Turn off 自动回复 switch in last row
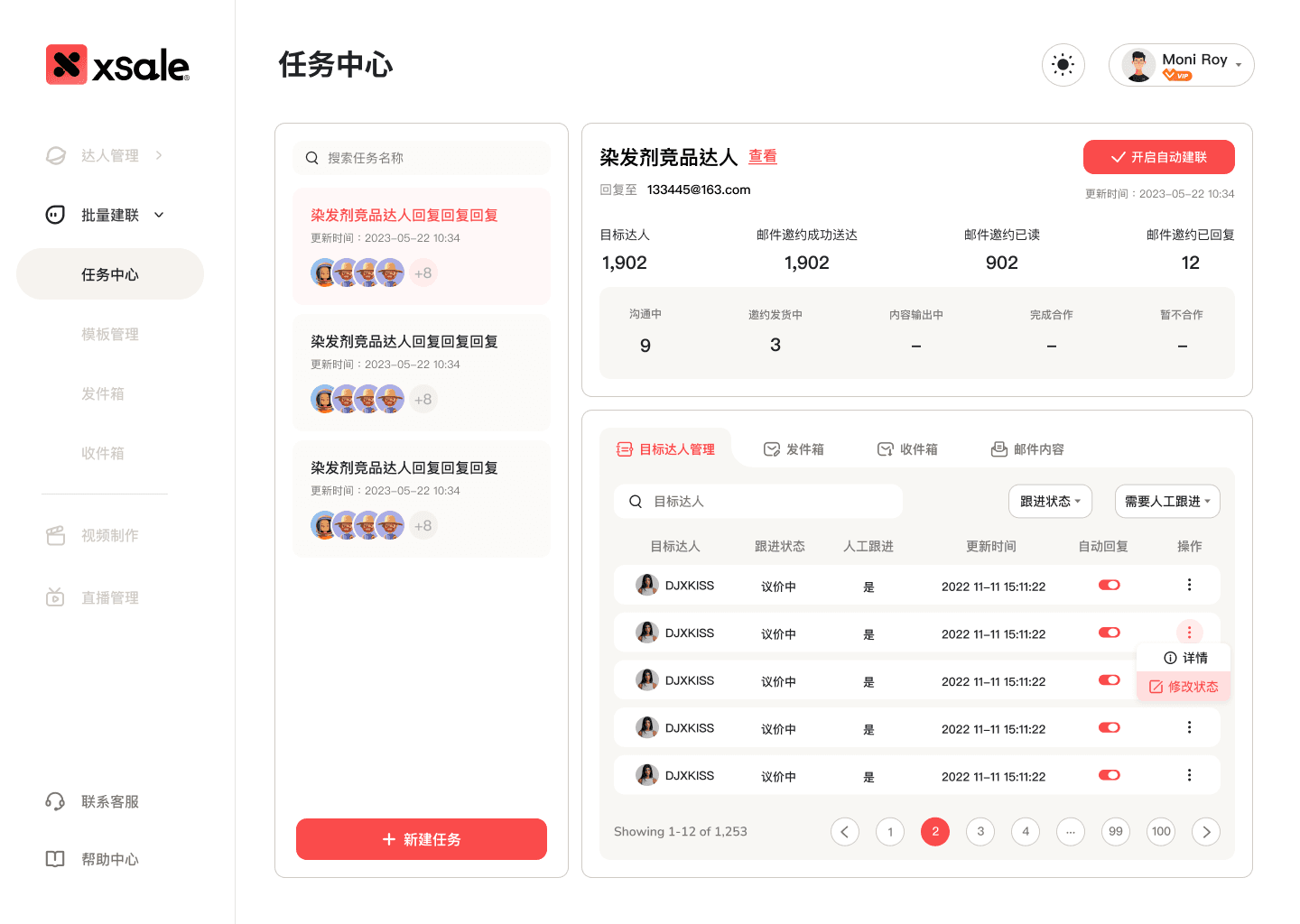 pos(1109,775)
